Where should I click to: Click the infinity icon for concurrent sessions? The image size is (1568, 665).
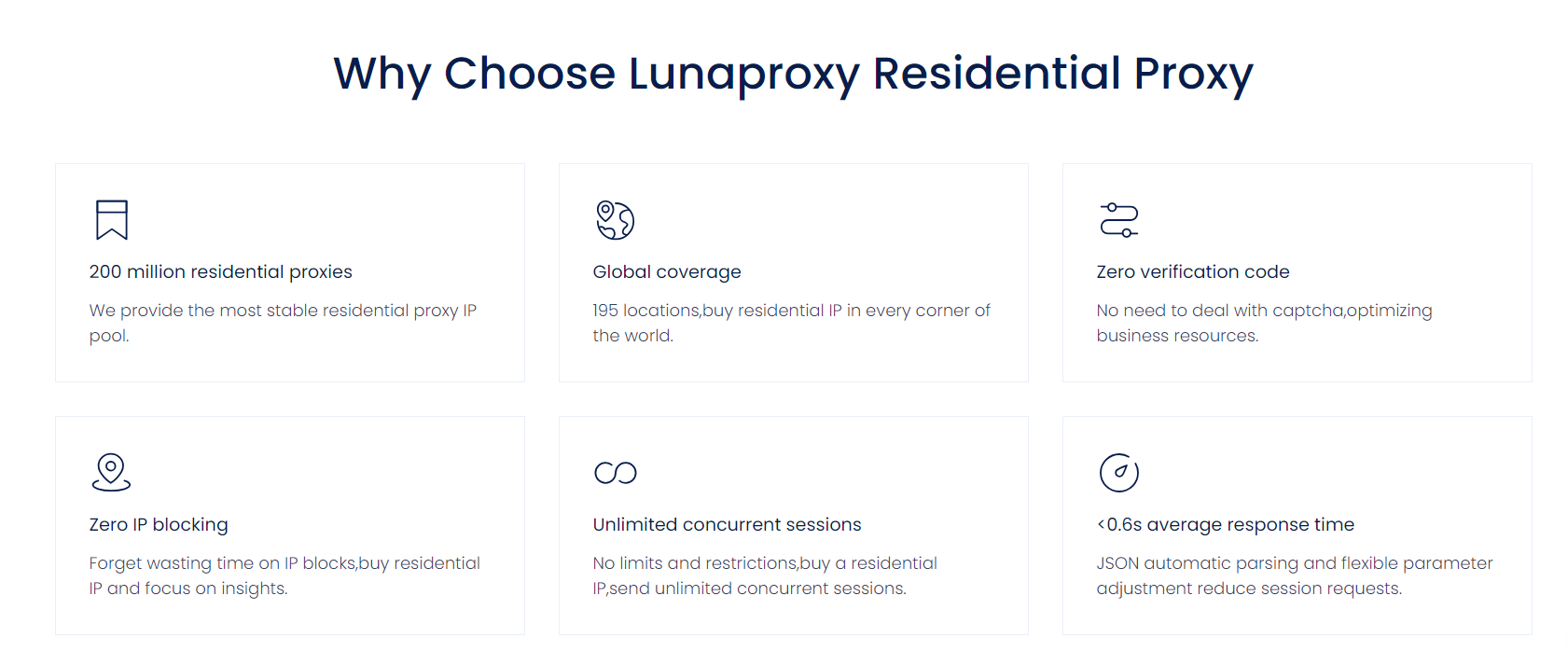pyautogui.click(x=615, y=473)
